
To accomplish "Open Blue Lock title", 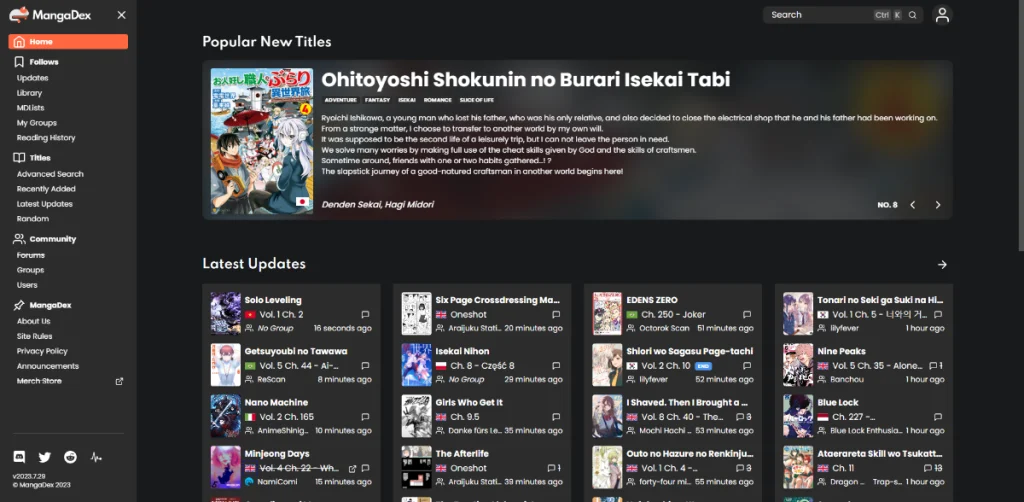I will pyautogui.click(x=838, y=402).
